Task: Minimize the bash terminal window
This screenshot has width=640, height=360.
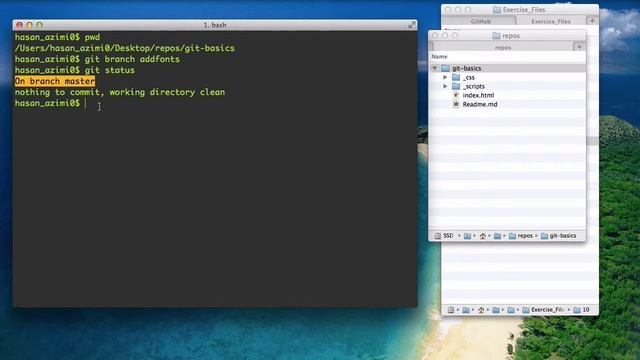Action: point(29,25)
